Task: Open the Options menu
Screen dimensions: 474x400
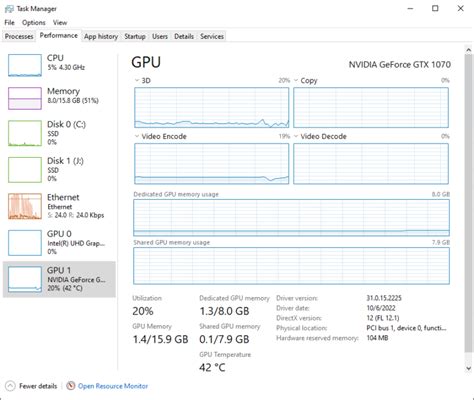Action: (x=34, y=23)
